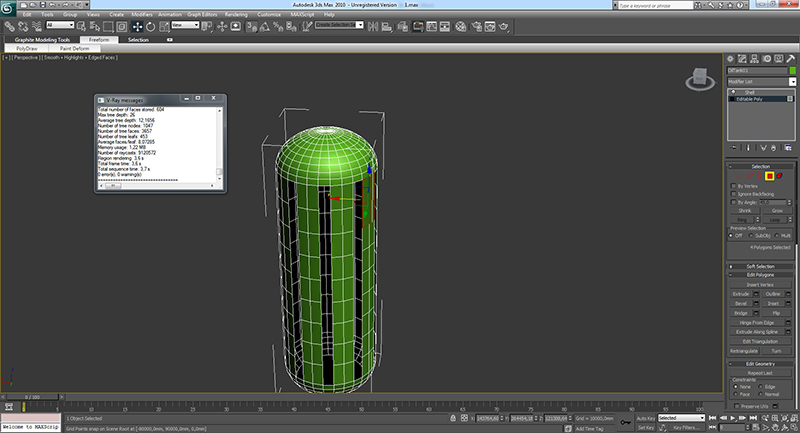Open the selection filter All dropdown
Screen dimensions: 800x433
pyautogui.click(x=60, y=25)
